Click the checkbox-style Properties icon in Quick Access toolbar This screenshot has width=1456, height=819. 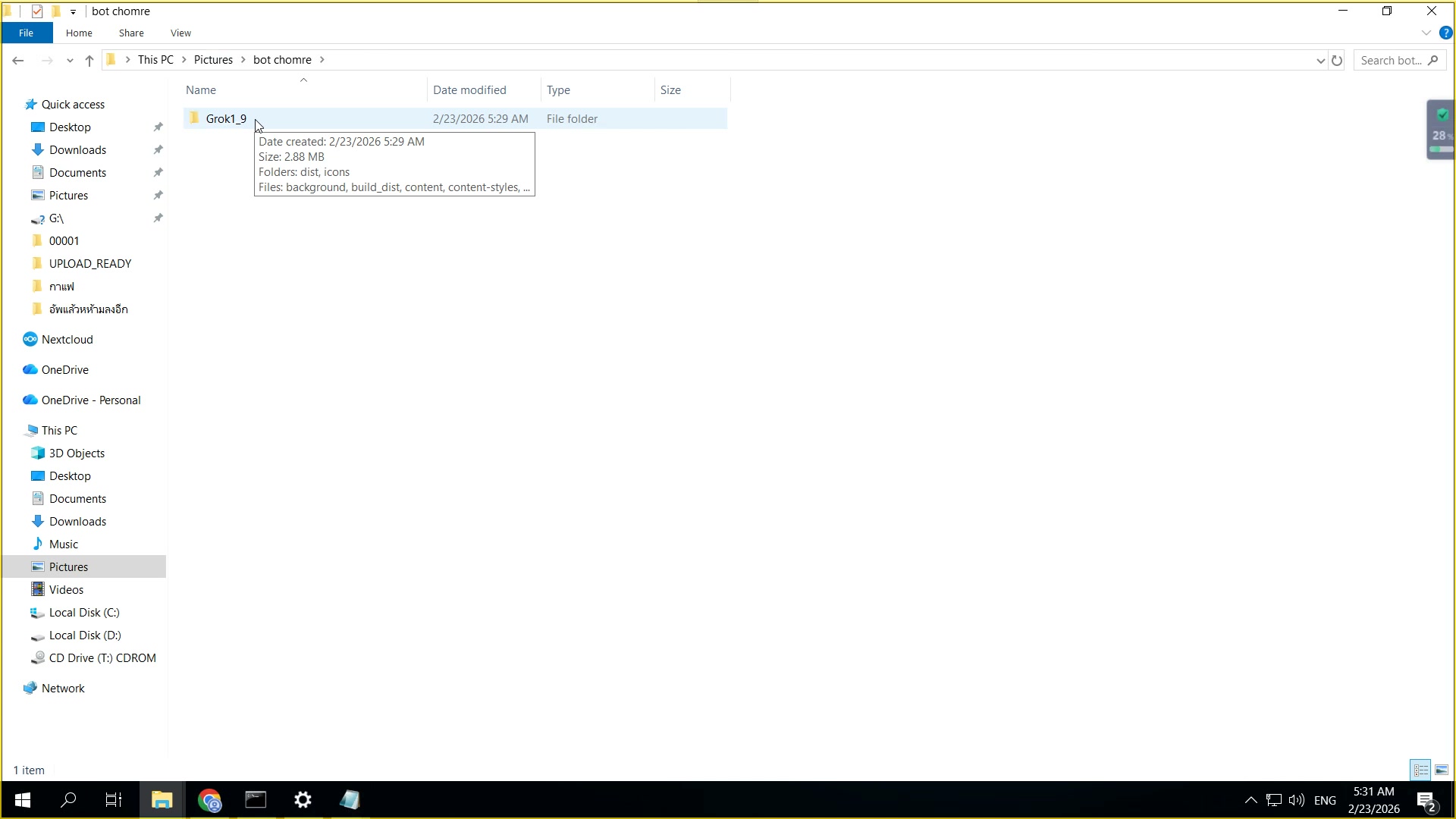tap(37, 11)
